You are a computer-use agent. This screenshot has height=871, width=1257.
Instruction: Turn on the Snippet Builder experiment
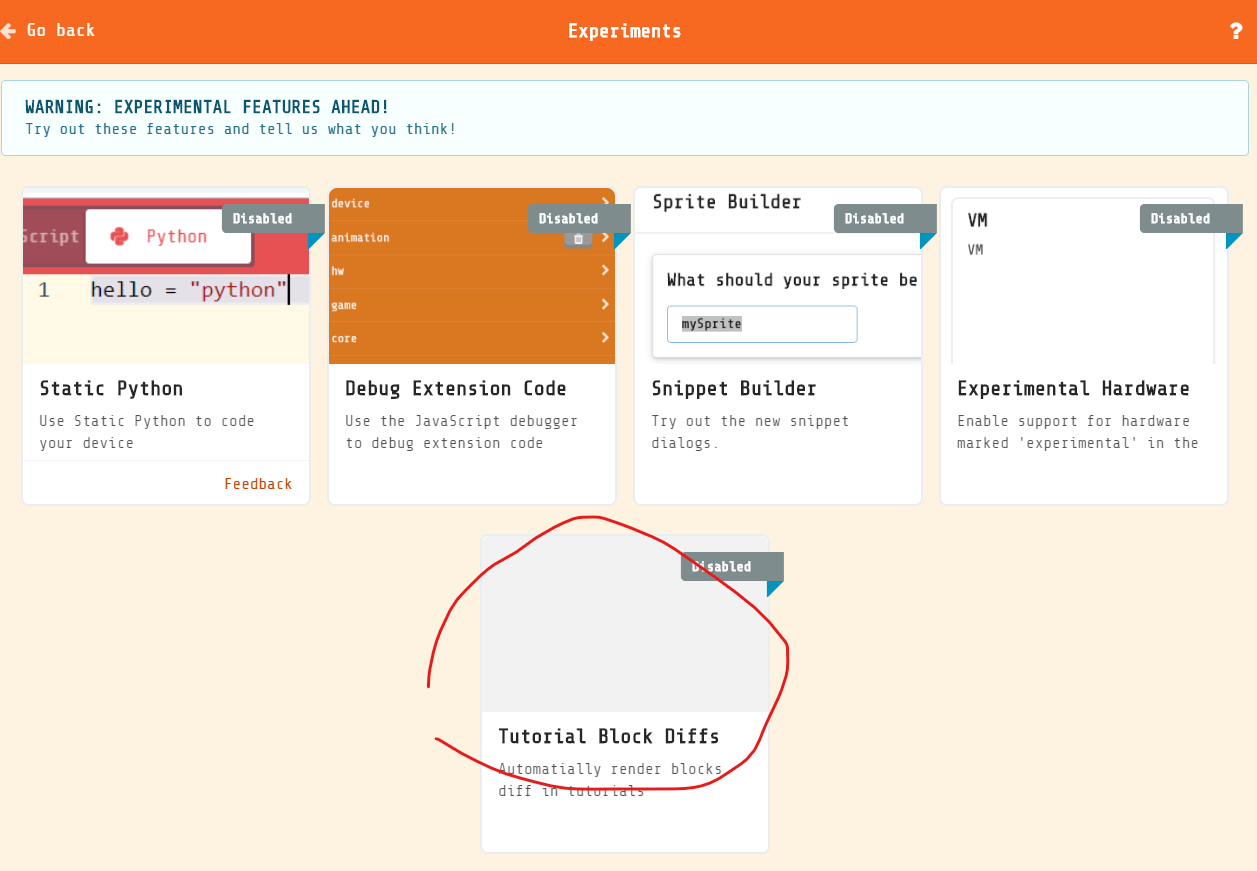(x=874, y=218)
